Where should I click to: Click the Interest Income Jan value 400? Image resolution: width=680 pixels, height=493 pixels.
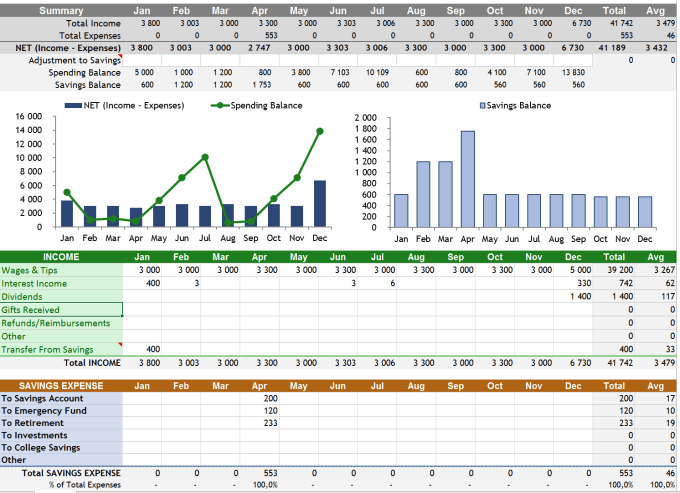(x=153, y=283)
